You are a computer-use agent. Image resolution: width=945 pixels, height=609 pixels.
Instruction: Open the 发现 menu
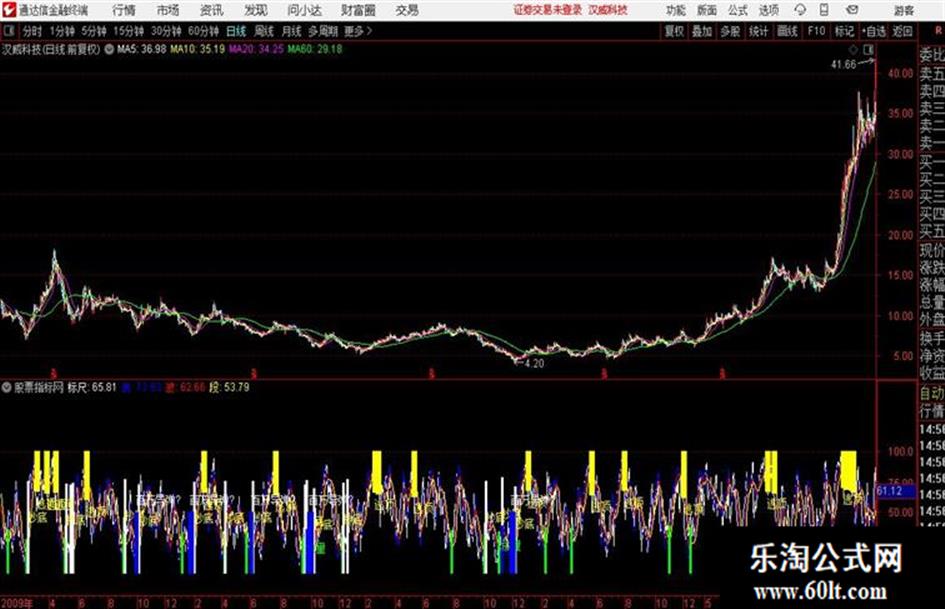tap(256, 10)
